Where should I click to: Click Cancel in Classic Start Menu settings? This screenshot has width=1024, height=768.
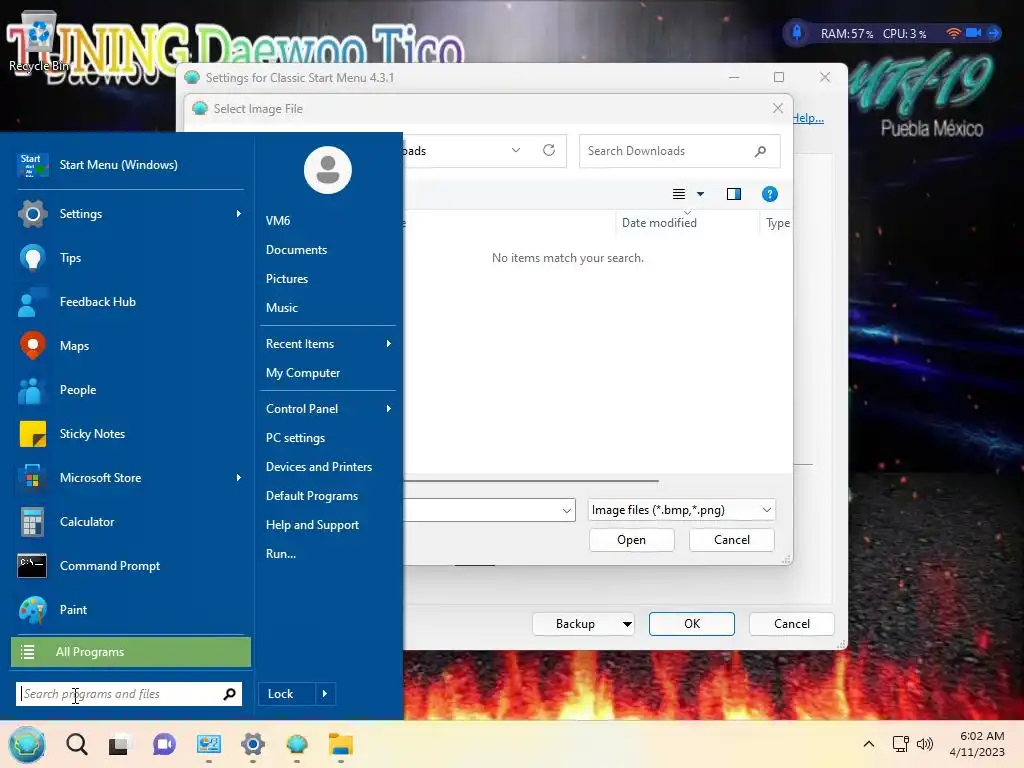pyautogui.click(x=792, y=624)
